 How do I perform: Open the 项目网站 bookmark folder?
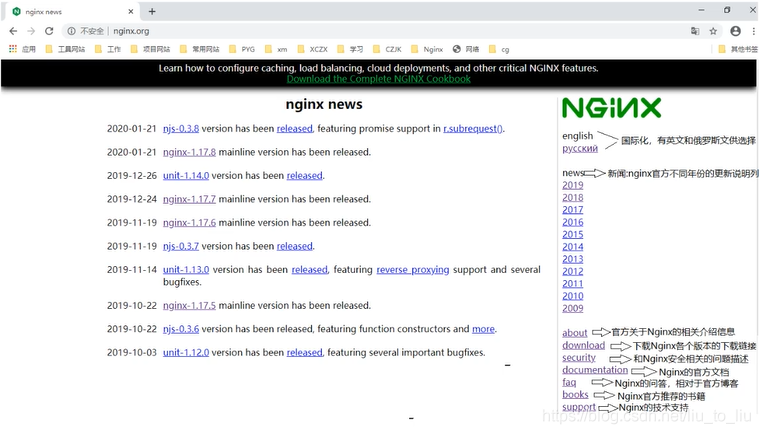coord(150,49)
